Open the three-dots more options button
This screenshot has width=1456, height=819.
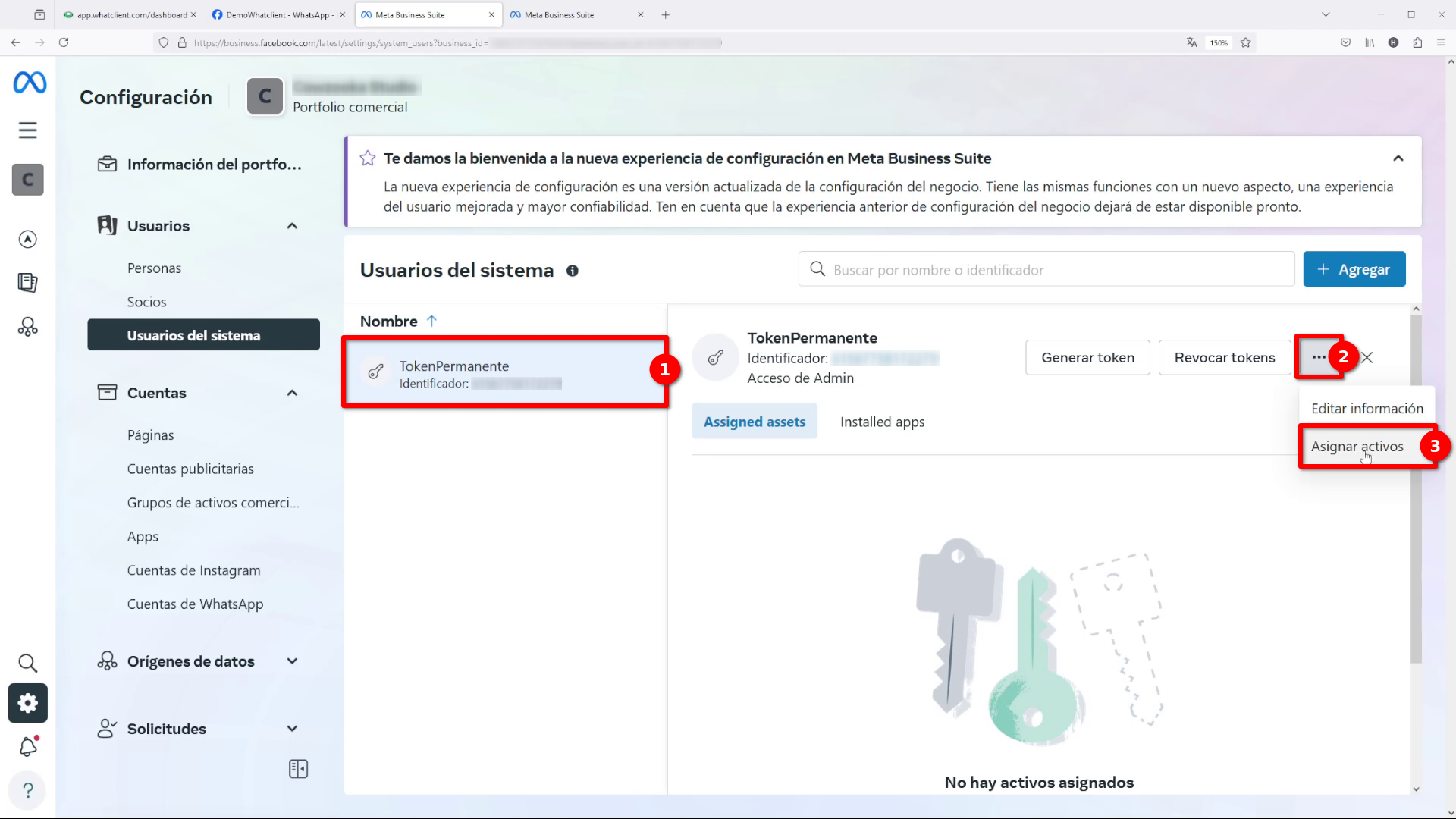[1319, 357]
